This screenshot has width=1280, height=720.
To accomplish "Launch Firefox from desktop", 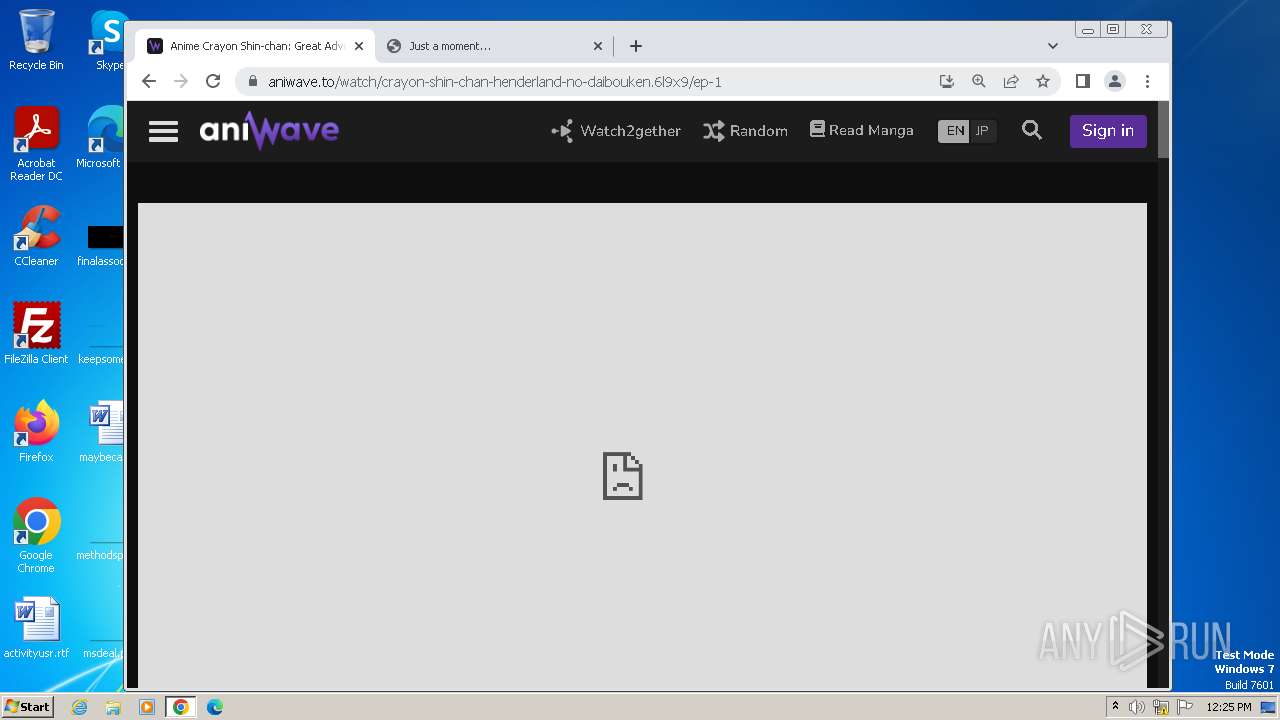I will point(36,432).
